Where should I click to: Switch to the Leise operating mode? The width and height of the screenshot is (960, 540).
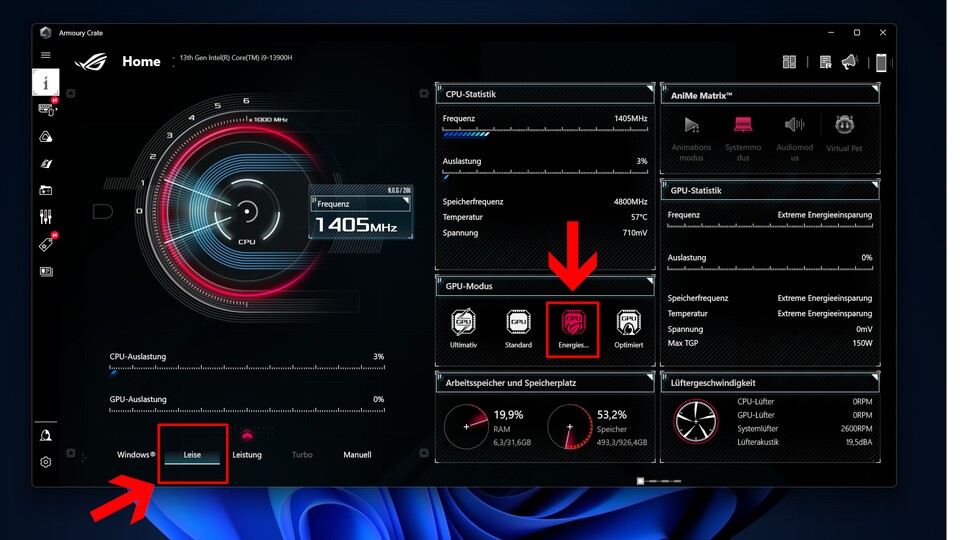pyautogui.click(x=192, y=454)
